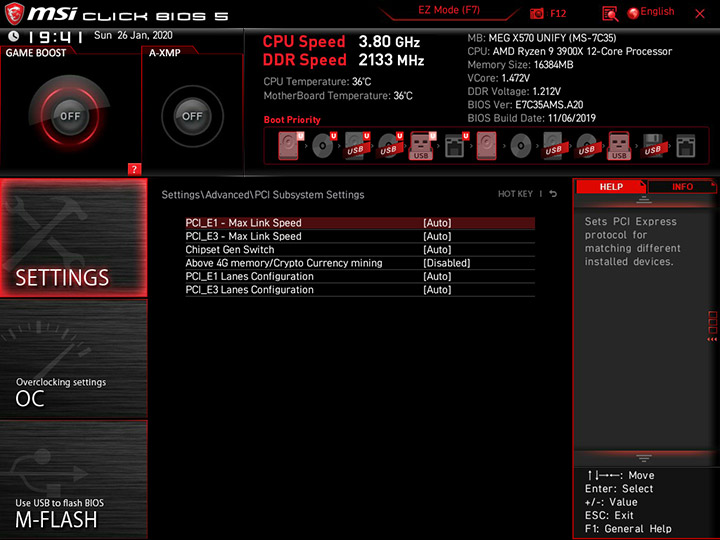This screenshot has width=720, height=540.
Task: Open the SETTINGS section
Action: [x=73, y=237]
